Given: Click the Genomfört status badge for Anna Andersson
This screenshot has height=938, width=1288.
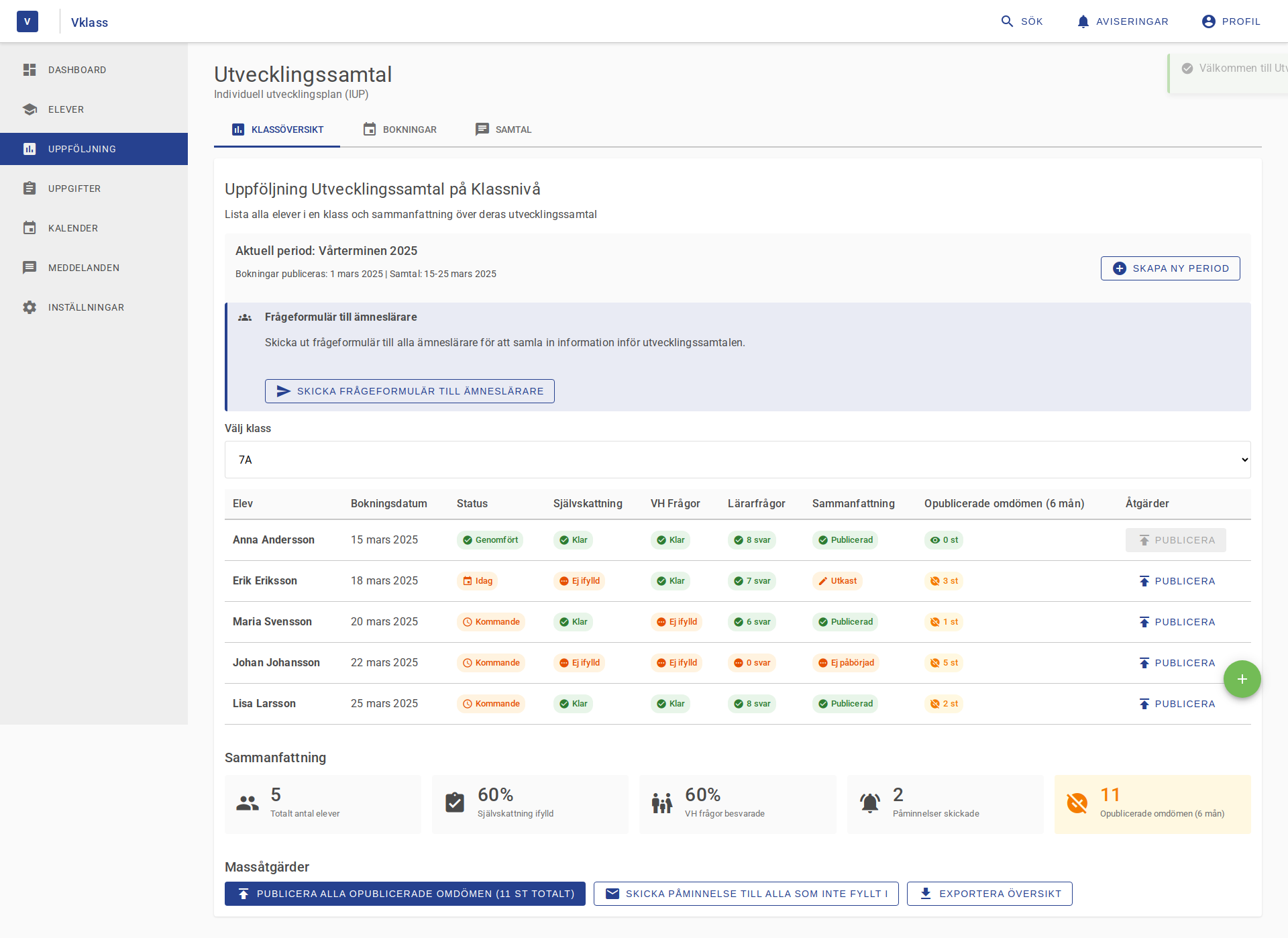Looking at the screenshot, I should [x=490, y=539].
